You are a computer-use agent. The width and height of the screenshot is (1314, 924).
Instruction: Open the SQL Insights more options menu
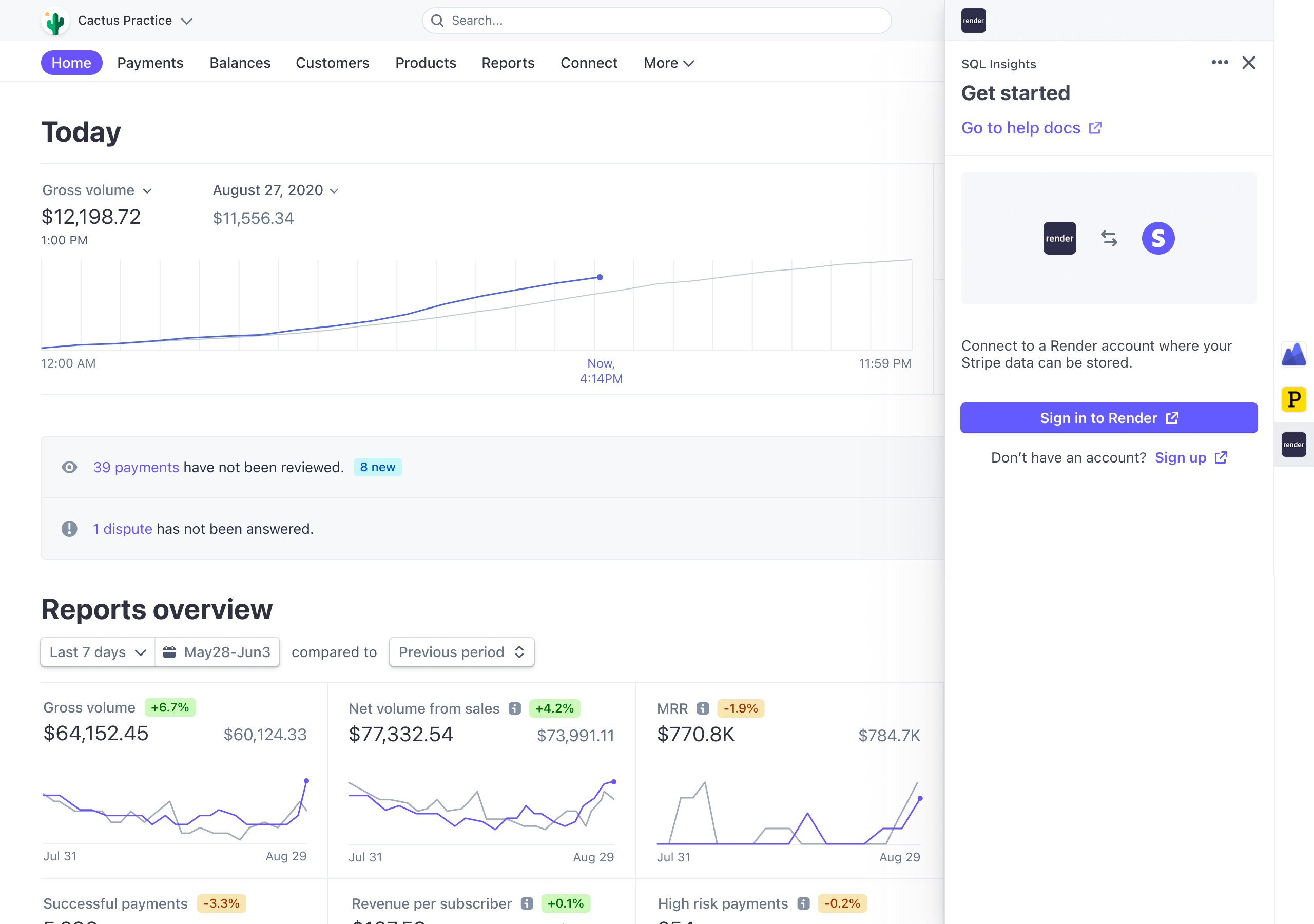(x=1220, y=63)
